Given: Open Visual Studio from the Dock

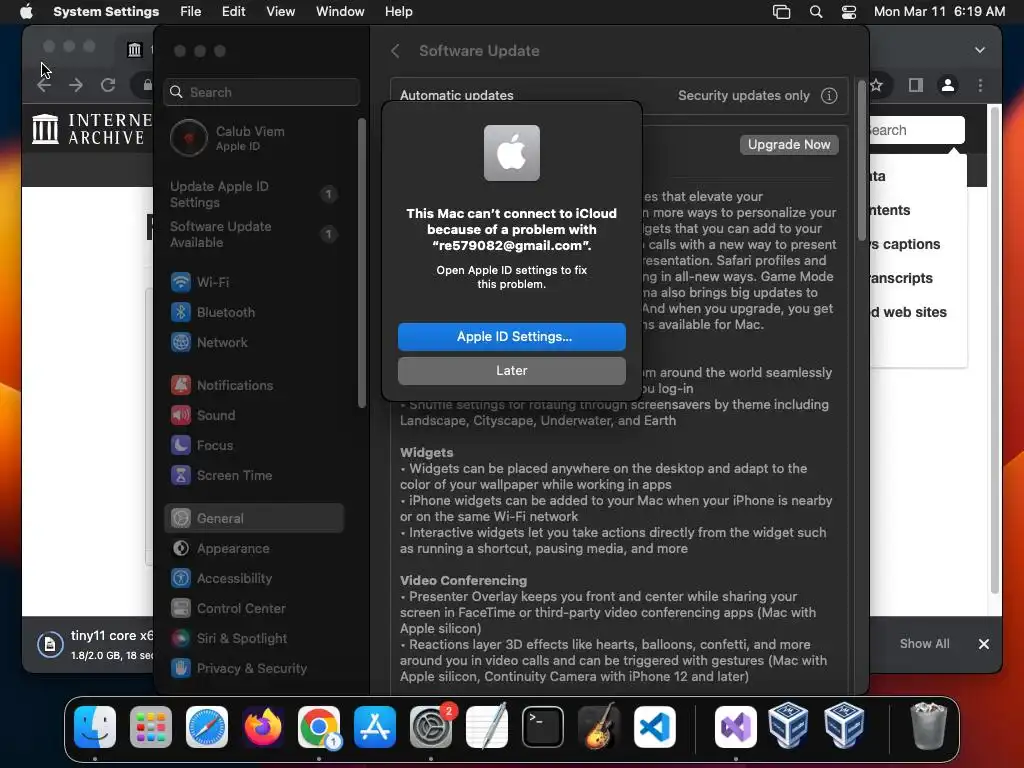Looking at the screenshot, I should pyautogui.click(x=735, y=727).
